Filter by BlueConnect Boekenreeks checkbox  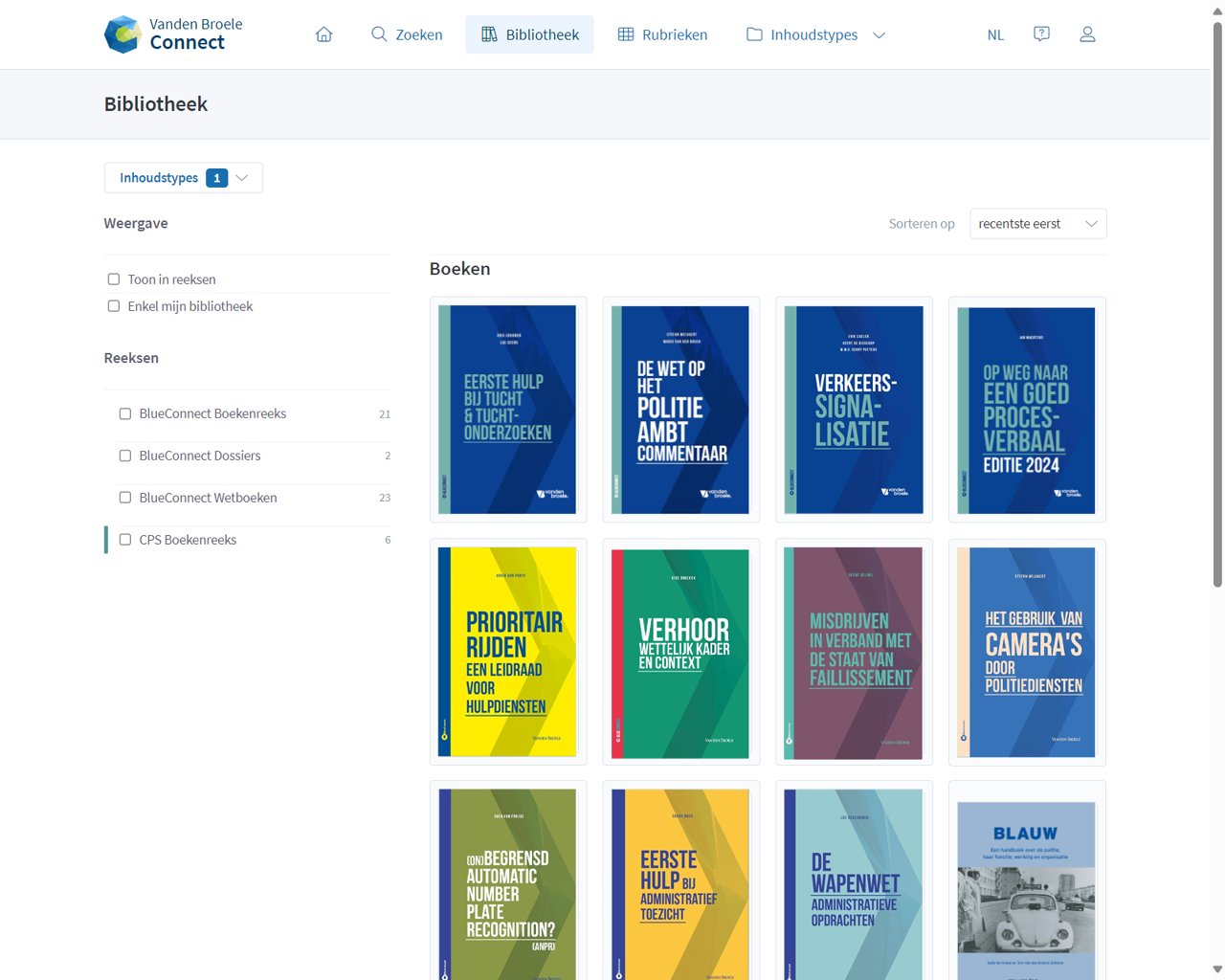pyautogui.click(x=125, y=414)
